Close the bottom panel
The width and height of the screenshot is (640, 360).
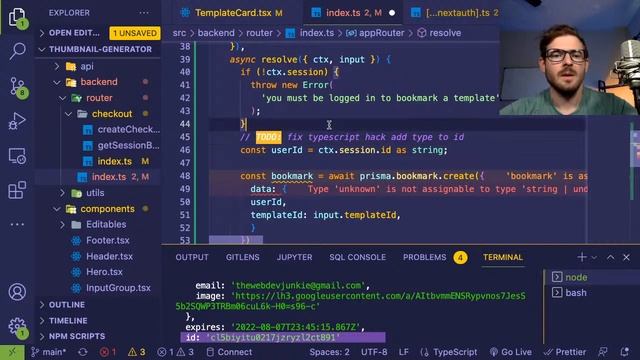pyautogui.click(x=626, y=257)
